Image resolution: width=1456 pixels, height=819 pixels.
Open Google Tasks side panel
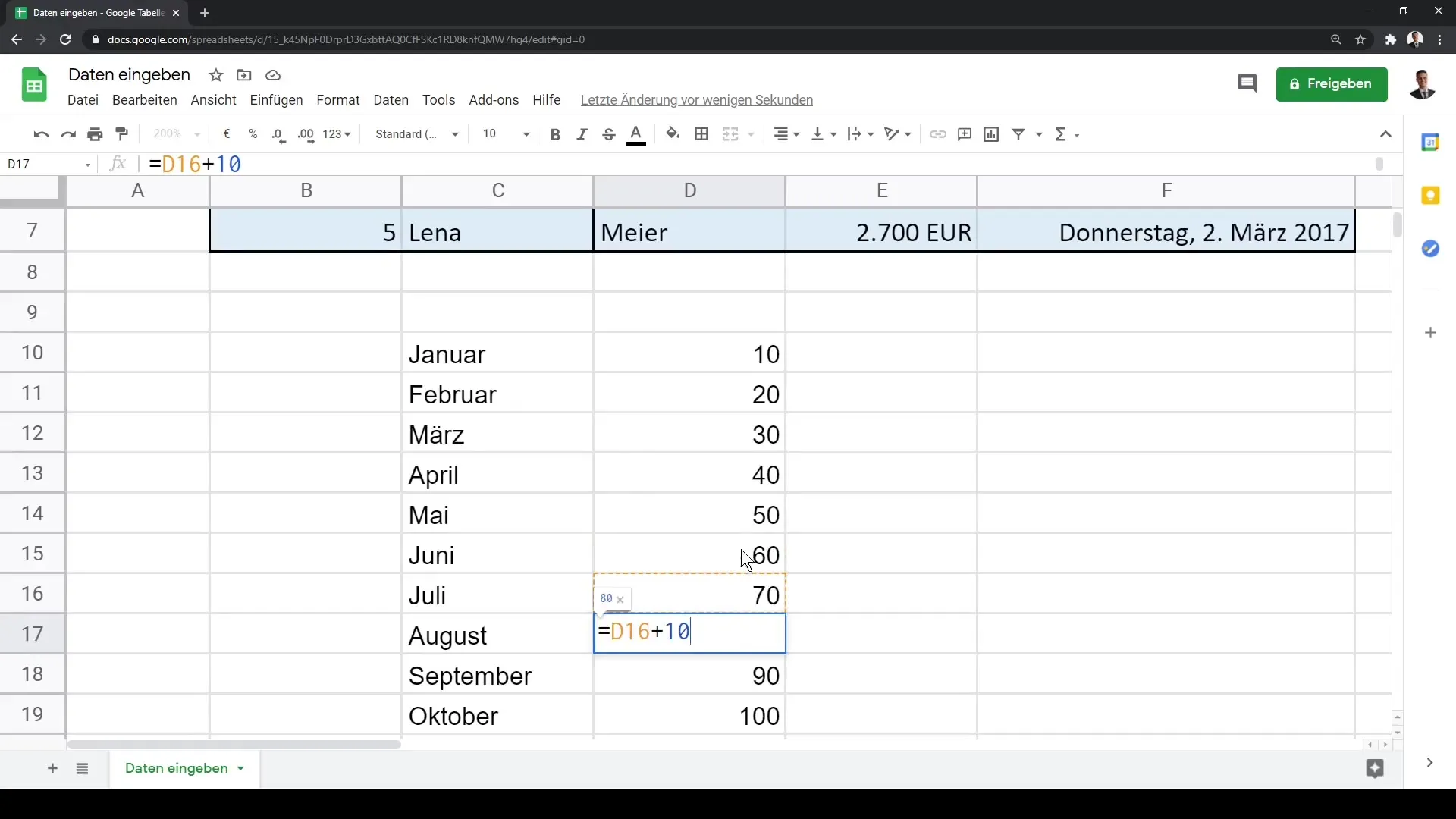click(1430, 249)
